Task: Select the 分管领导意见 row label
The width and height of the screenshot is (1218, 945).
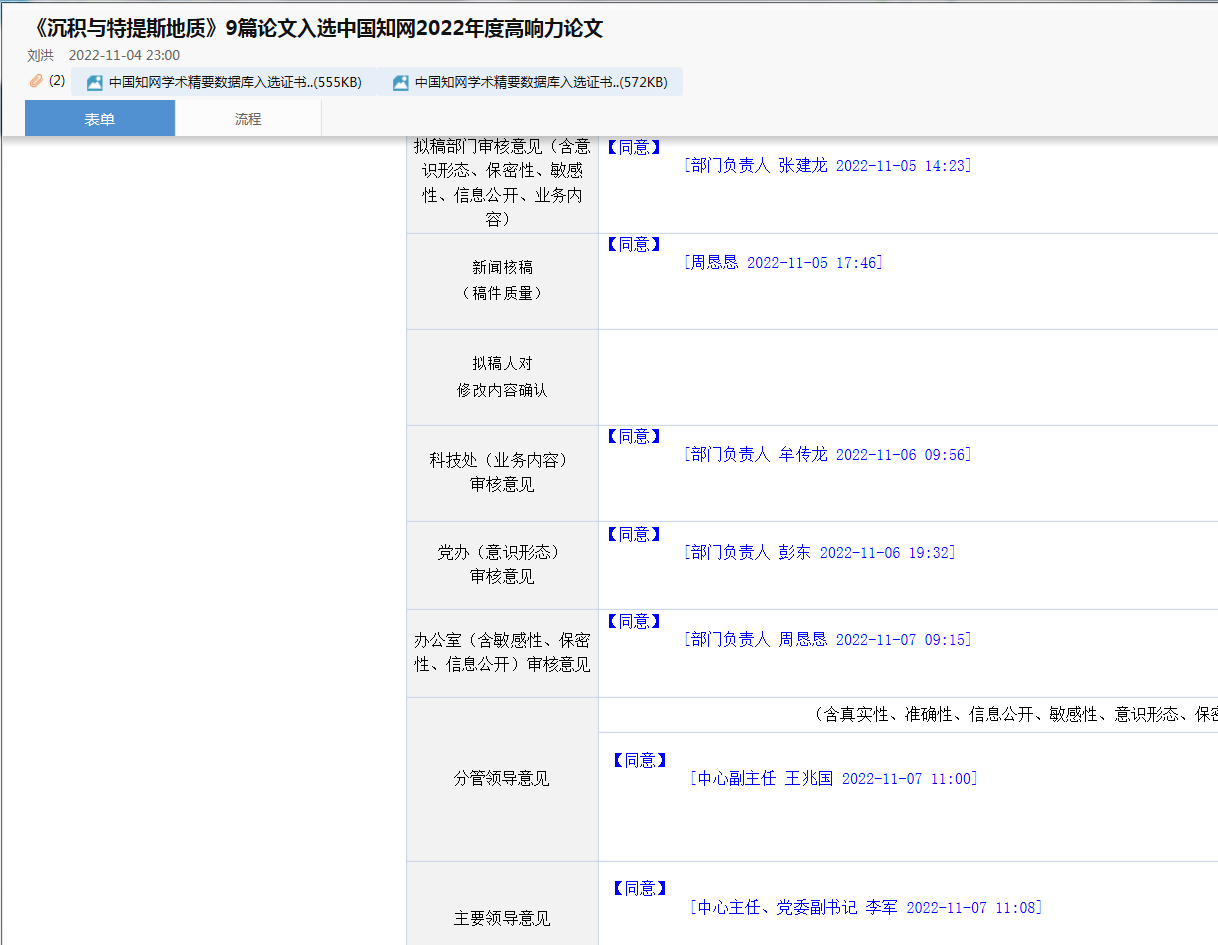Action: (x=502, y=779)
